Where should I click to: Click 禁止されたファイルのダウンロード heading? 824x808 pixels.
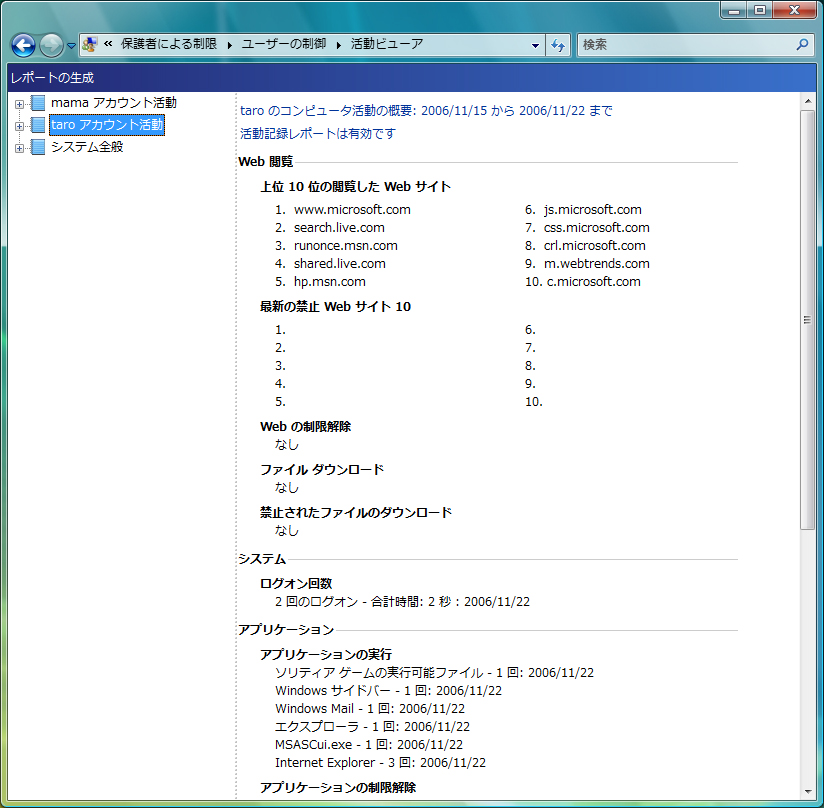[356, 513]
